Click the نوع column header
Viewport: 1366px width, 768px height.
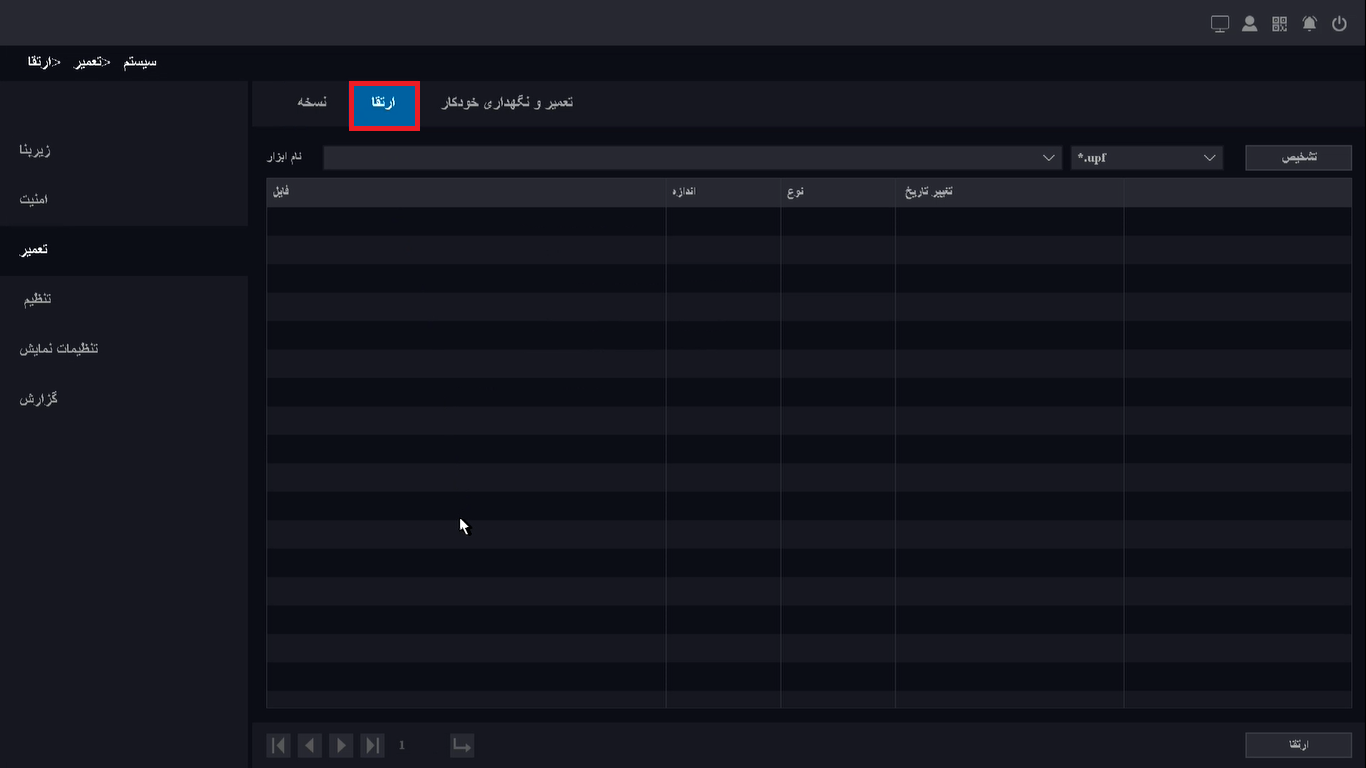838,192
